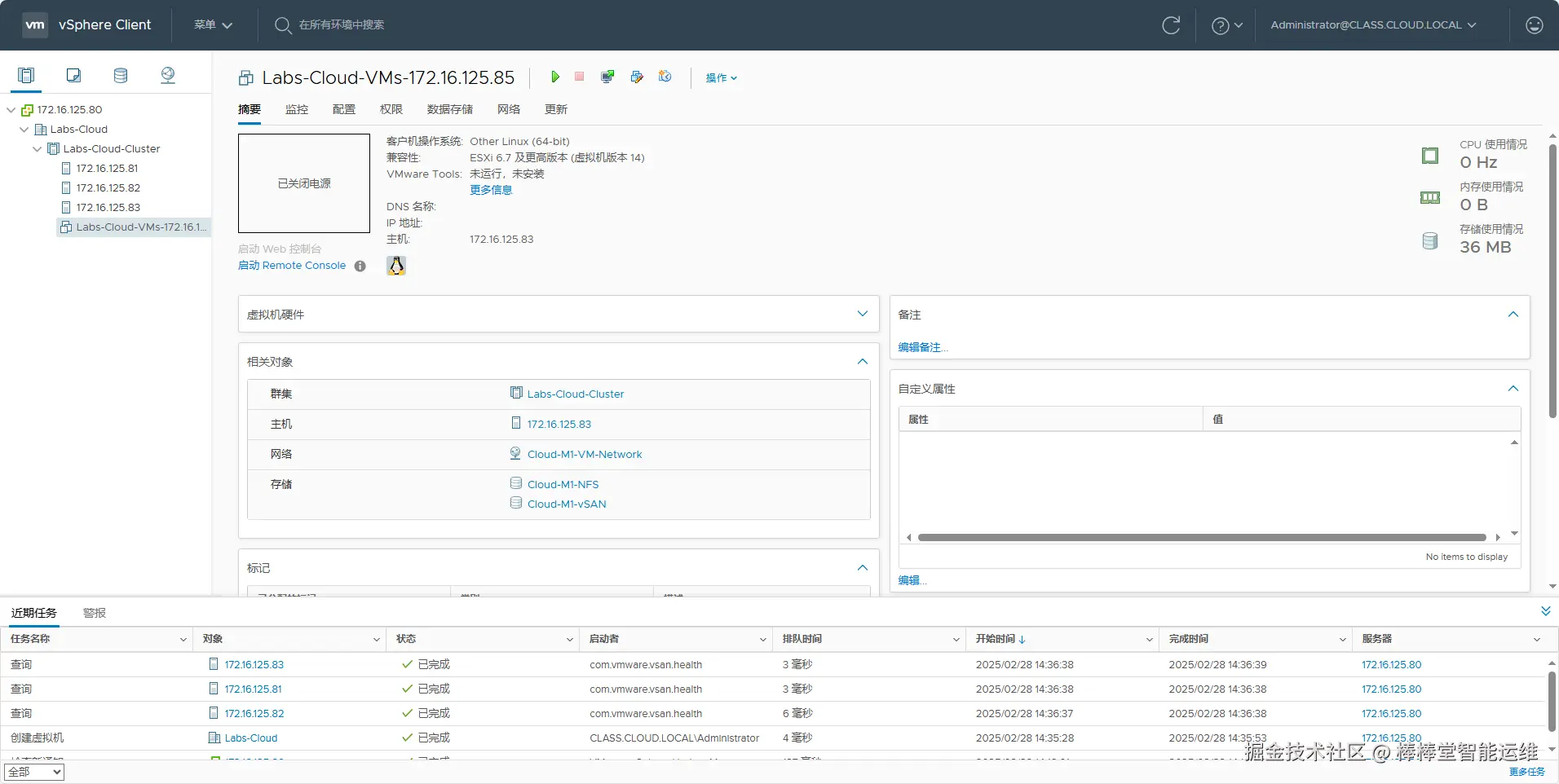Click the 更多信息 link
Viewport: 1559px width, 784px height.
click(491, 190)
